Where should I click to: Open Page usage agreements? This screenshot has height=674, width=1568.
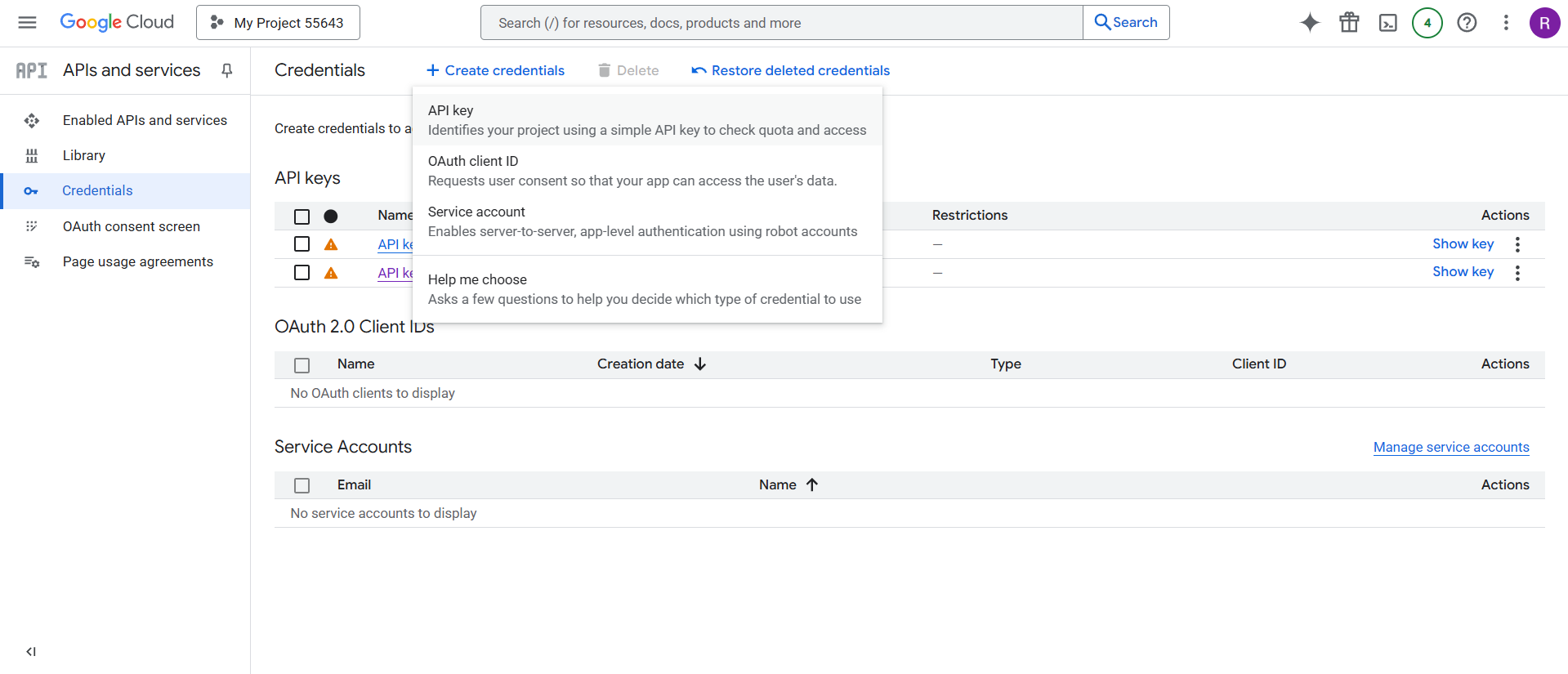(125, 261)
